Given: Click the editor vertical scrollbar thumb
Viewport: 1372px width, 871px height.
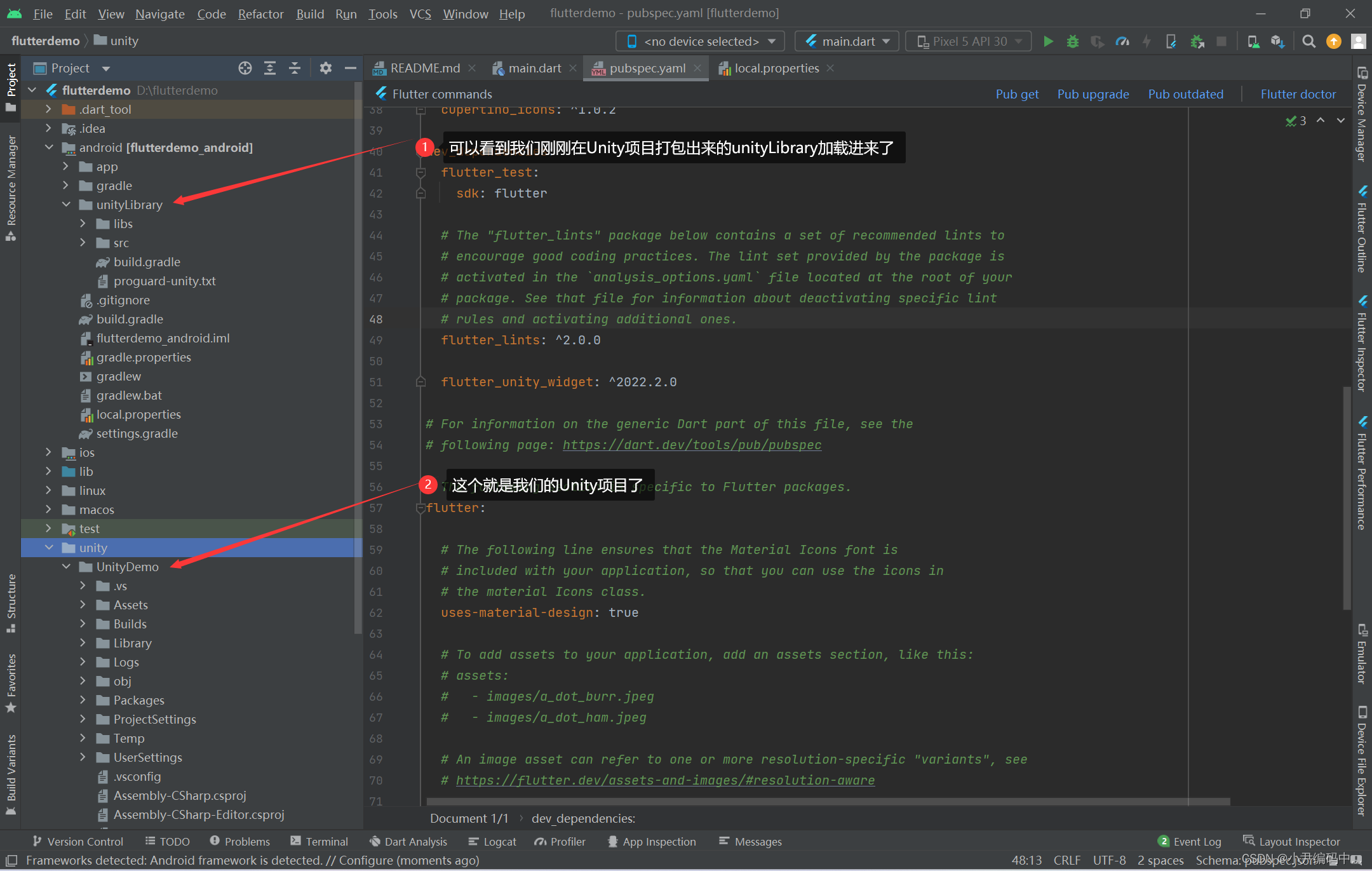Looking at the screenshot, I should 1347,498.
